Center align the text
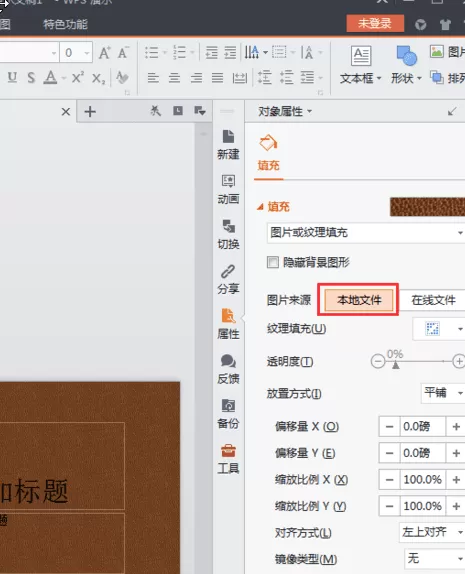The height and width of the screenshot is (574, 465). pyautogui.click(x=174, y=78)
